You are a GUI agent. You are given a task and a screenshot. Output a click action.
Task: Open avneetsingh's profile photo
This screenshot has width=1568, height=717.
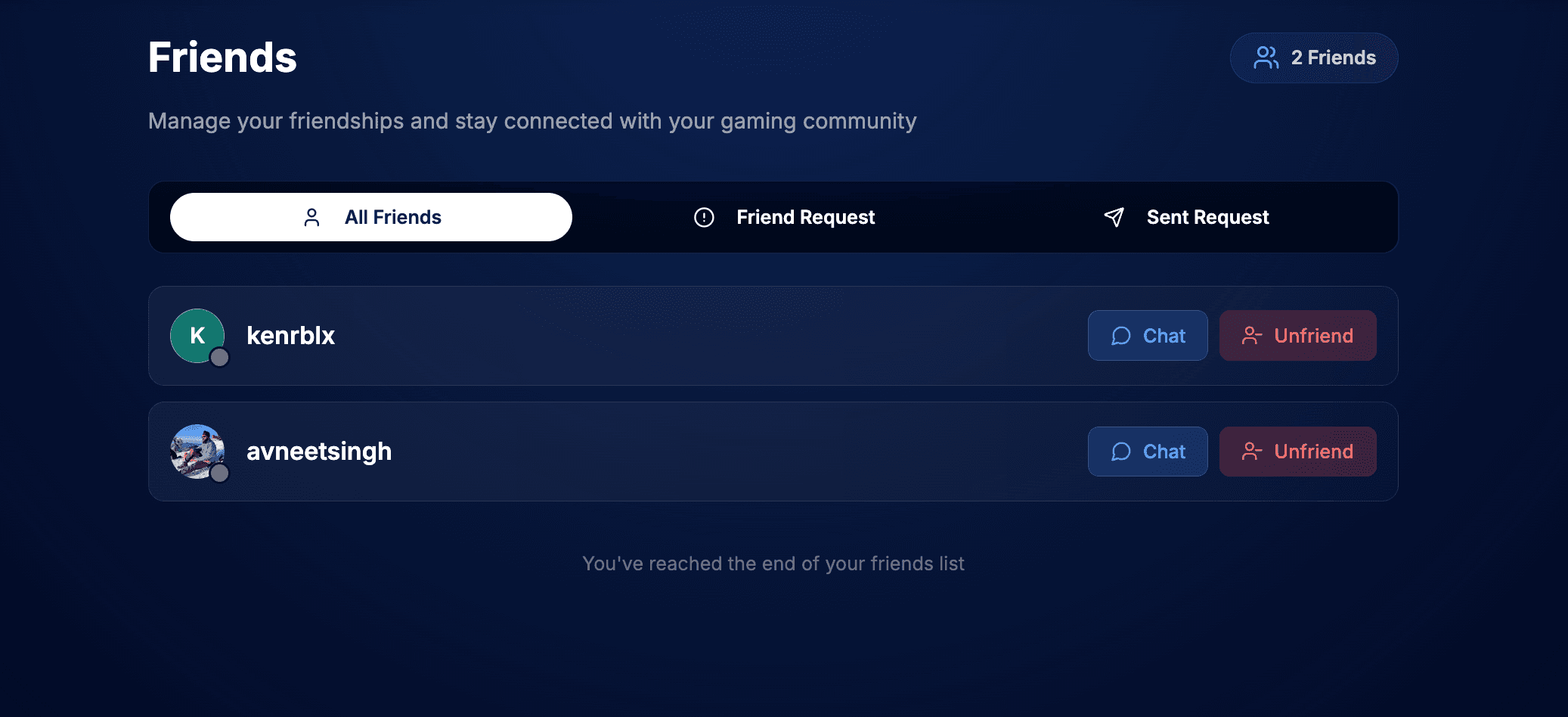[x=196, y=450]
